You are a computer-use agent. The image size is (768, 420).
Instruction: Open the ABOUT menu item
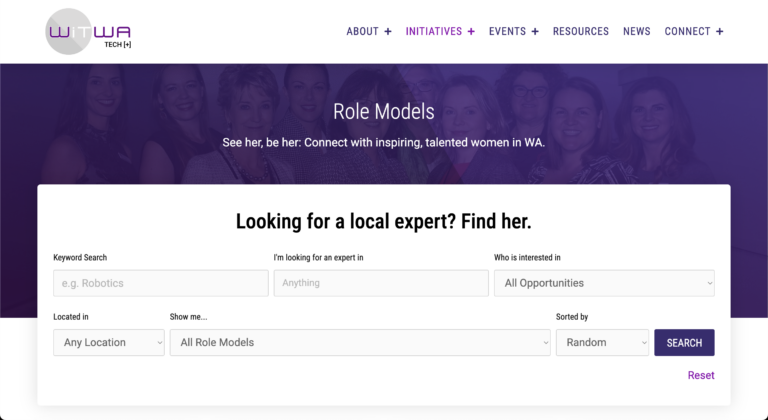pyautogui.click(x=362, y=31)
